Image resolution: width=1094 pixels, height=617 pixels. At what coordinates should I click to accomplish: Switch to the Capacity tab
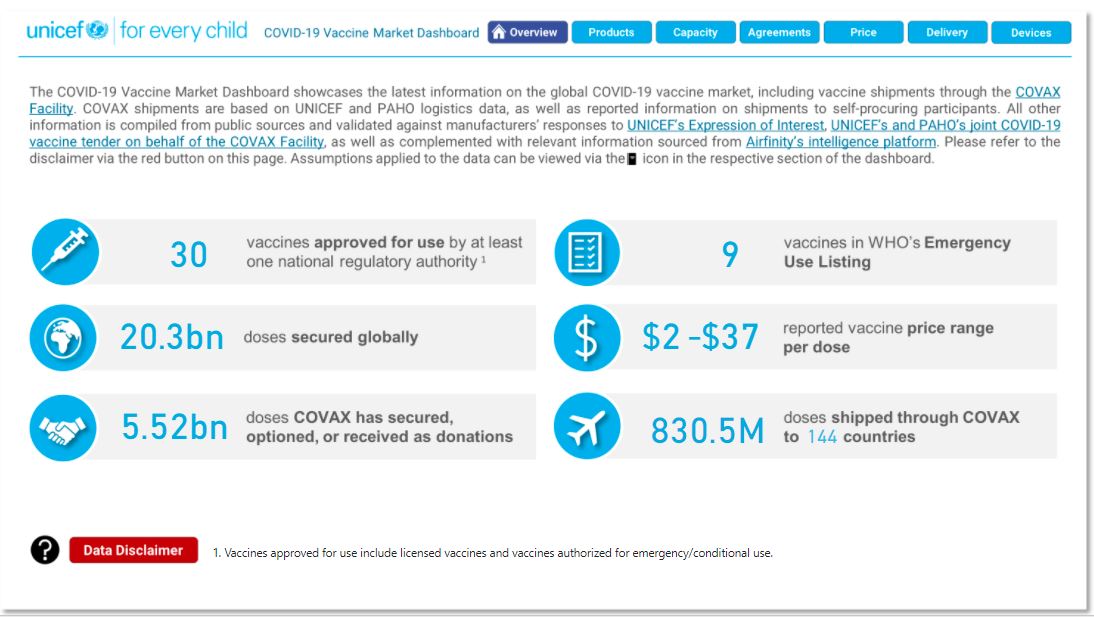695,32
